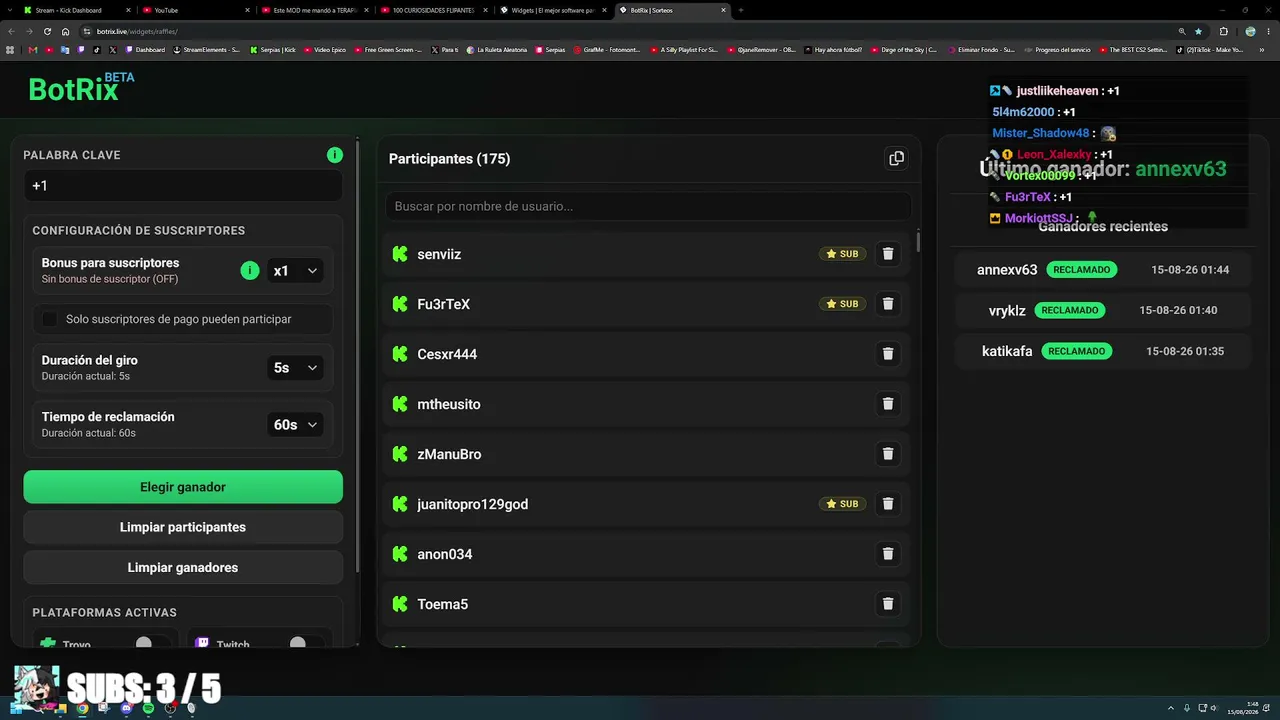Open Spotify from the taskbar

pyautogui.click(x=148, y=708)
